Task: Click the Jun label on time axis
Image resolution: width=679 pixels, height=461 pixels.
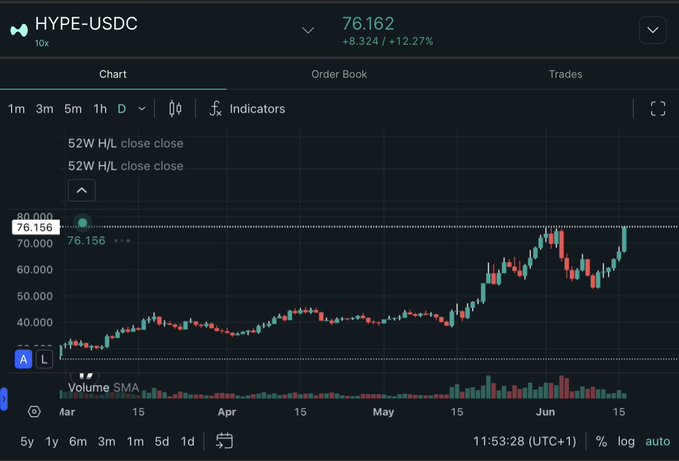Action: pos(546,412)
